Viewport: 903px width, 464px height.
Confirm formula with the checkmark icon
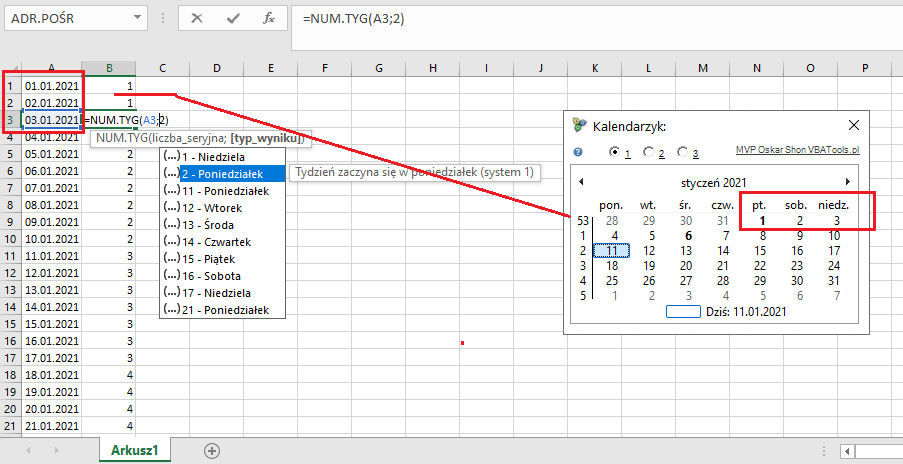(x=233, y=18)
